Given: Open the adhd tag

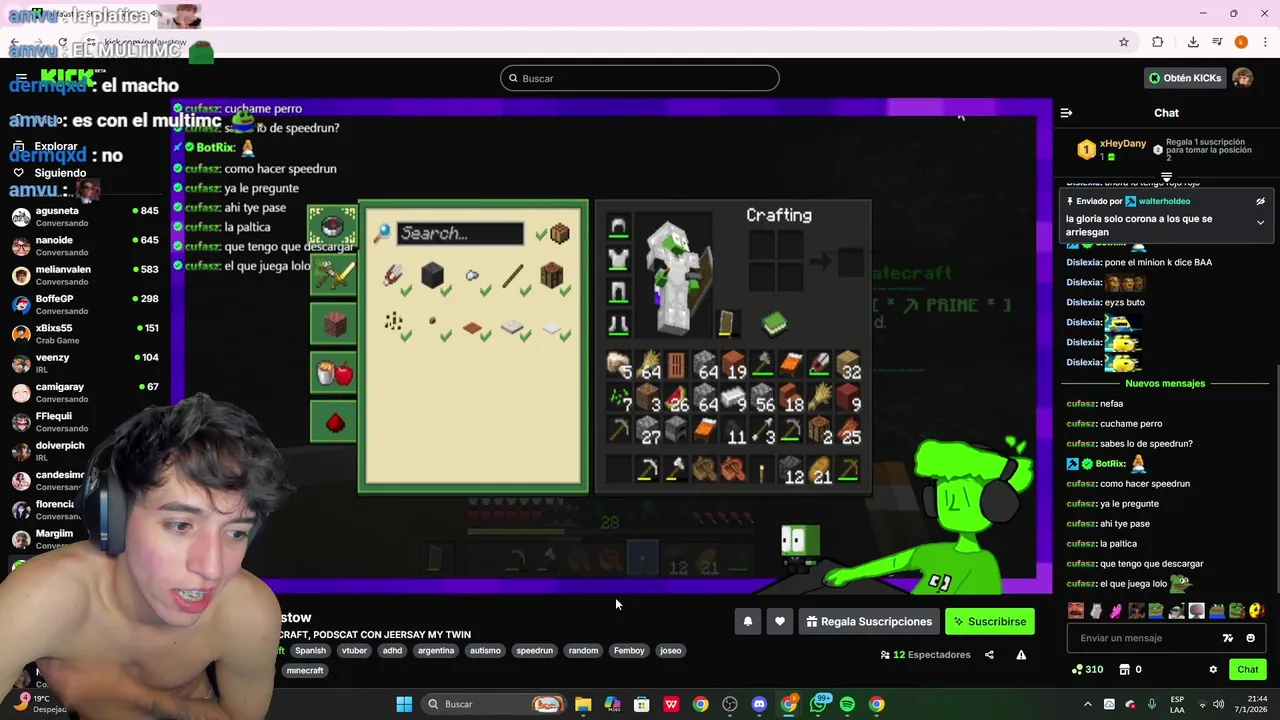Looking at the screenshot, I should click(x=392, y=651).
